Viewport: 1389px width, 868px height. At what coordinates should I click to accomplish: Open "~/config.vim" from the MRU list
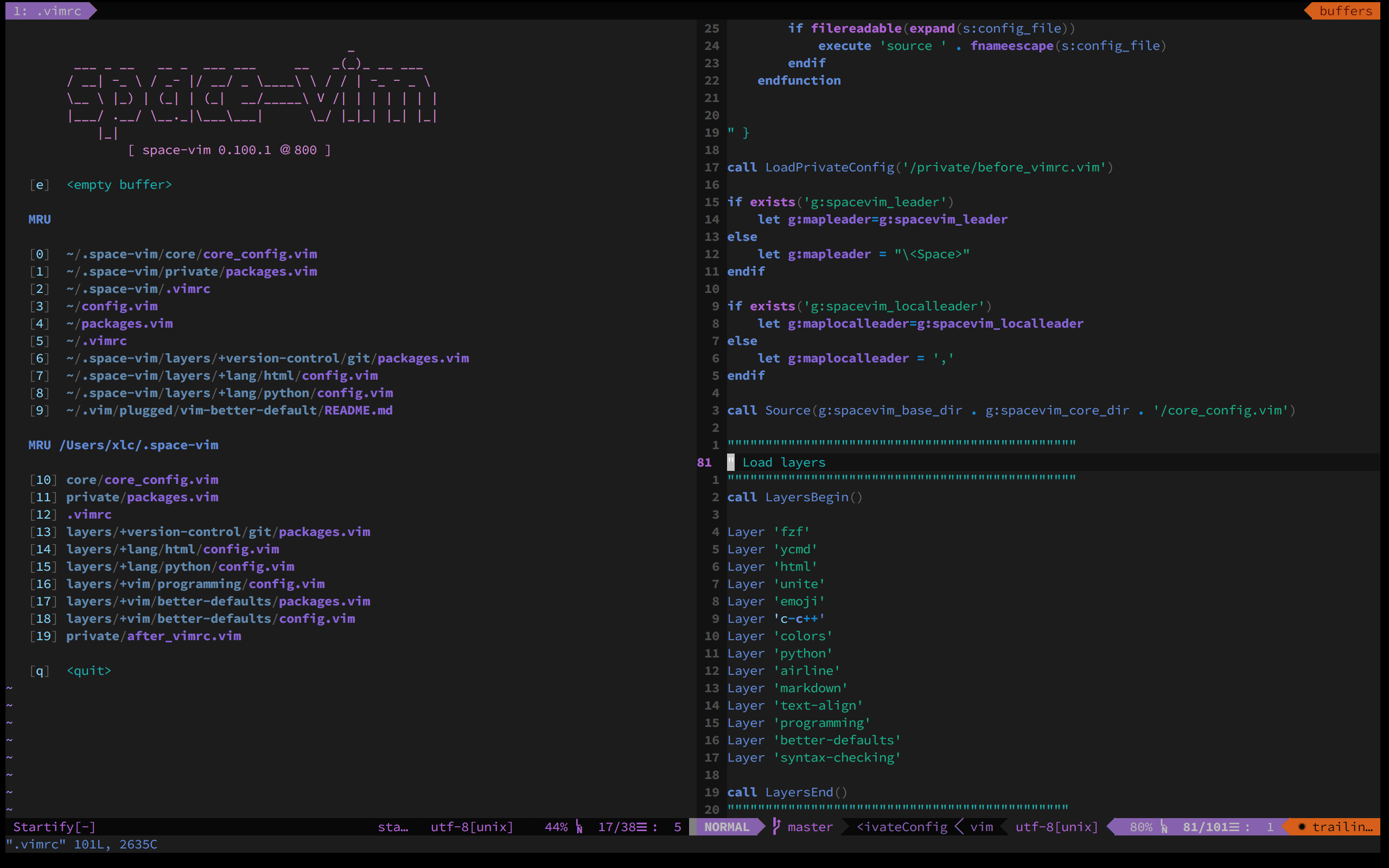point(111,306)
